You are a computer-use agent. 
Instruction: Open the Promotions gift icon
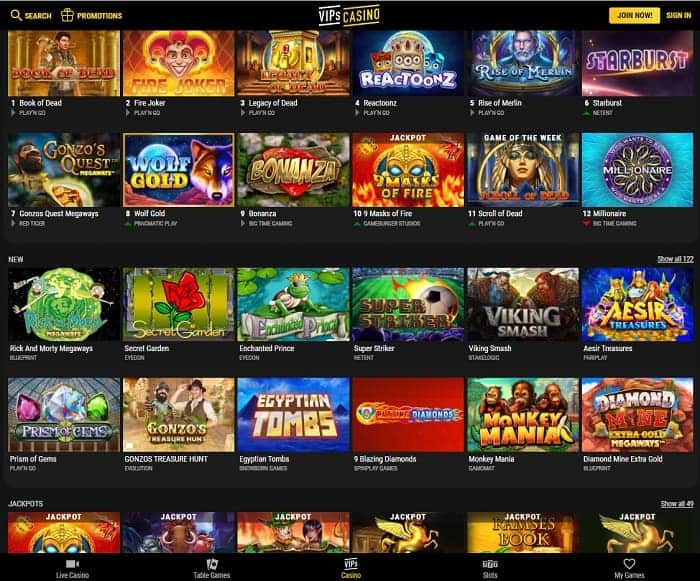(67, 15)
